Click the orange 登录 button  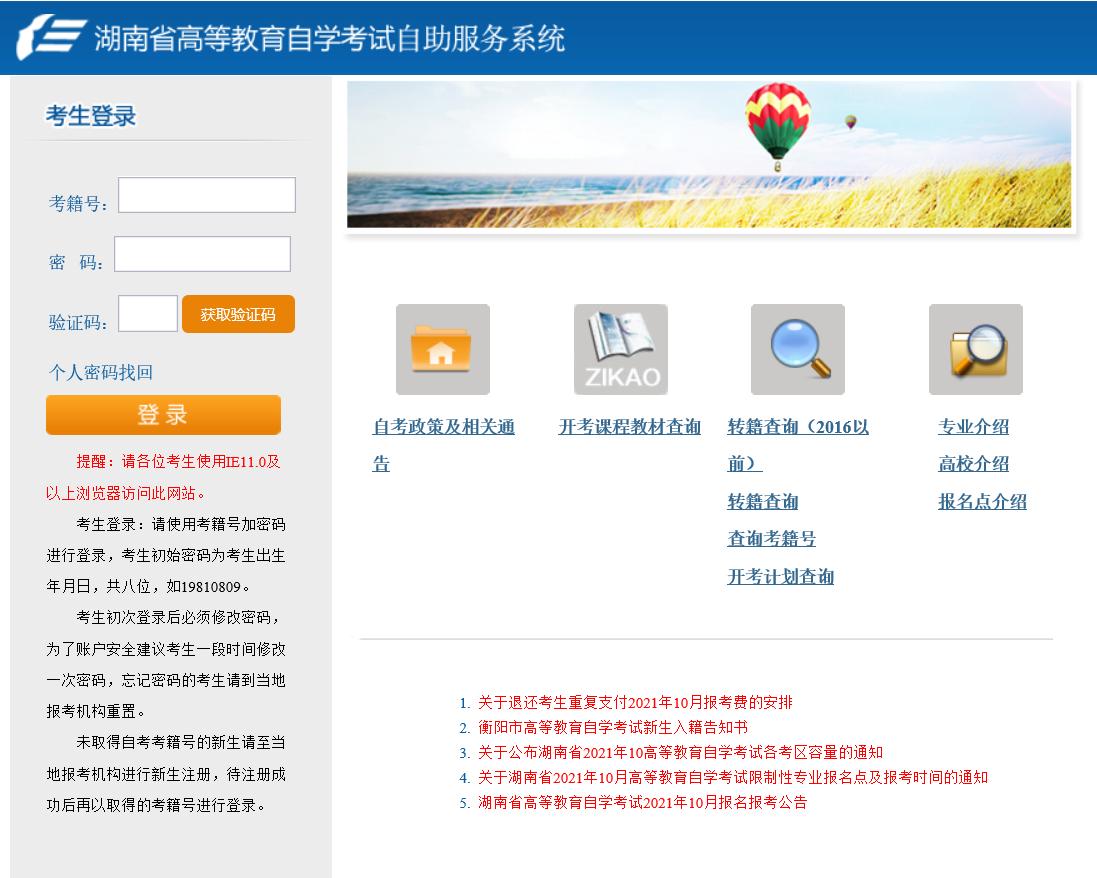pos(162,415)
